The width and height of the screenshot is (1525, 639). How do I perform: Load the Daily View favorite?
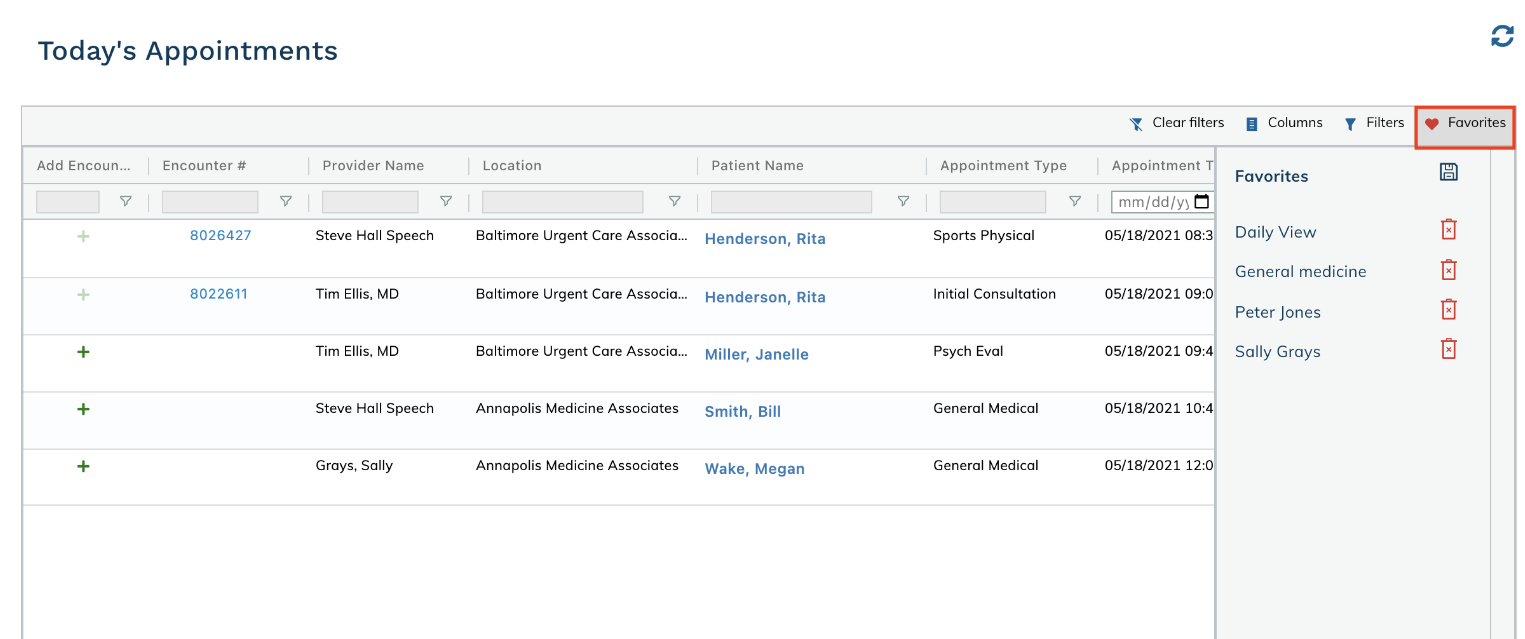[x=1275, y=232]
